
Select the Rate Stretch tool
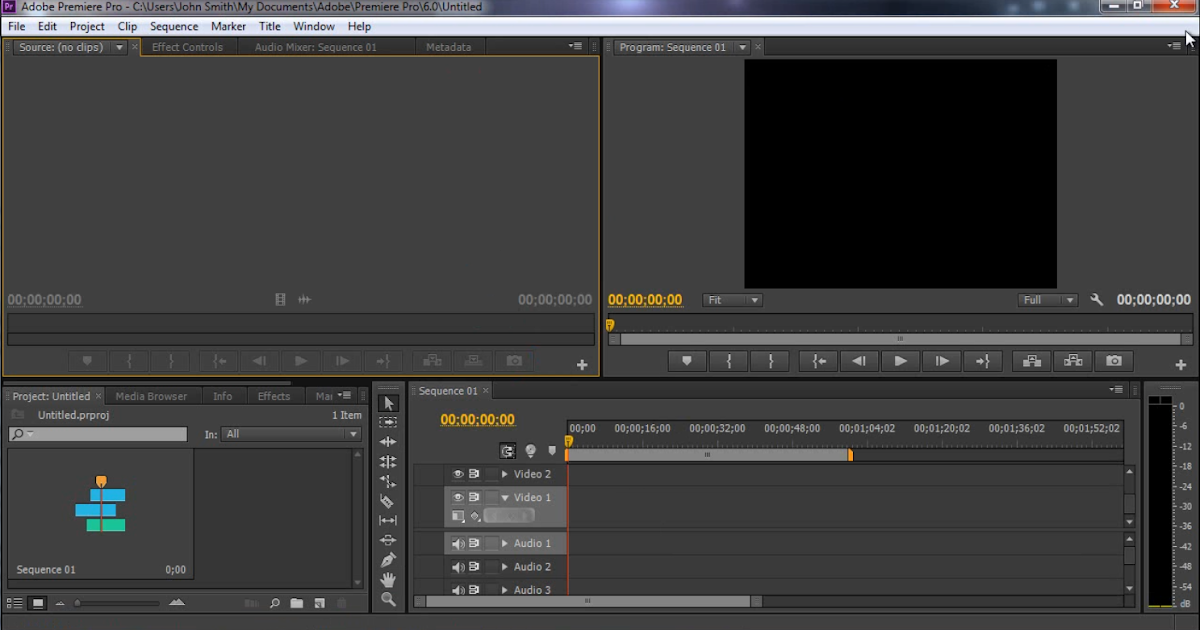coord(389,481)
